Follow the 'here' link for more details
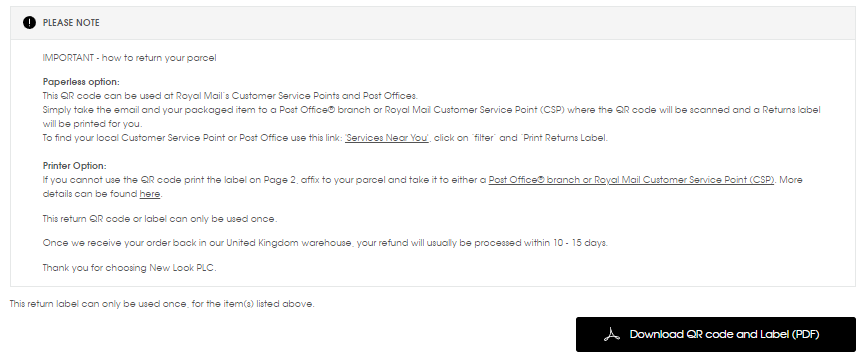The height and width of the screenshot is (362, 868). click(149, 194)
